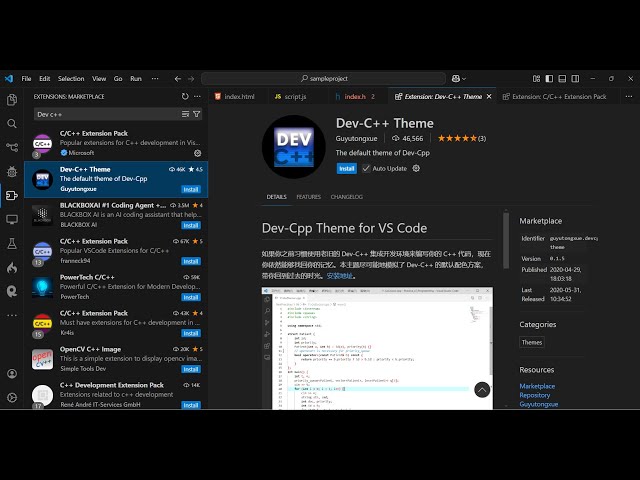Expand the hidden menu bar items ellipsis
Viewport: 640px width, 480px height.
152,78
